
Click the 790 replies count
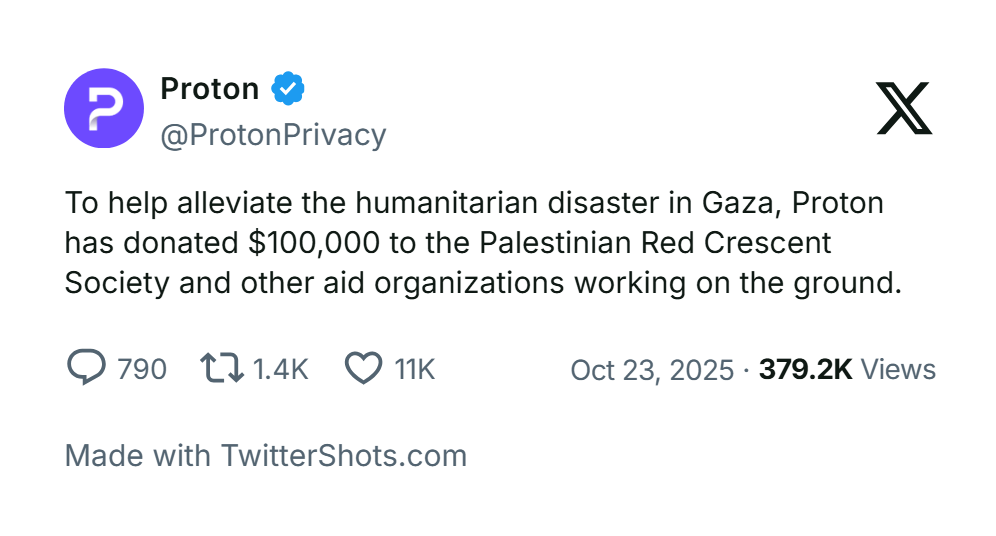[142, 370]
